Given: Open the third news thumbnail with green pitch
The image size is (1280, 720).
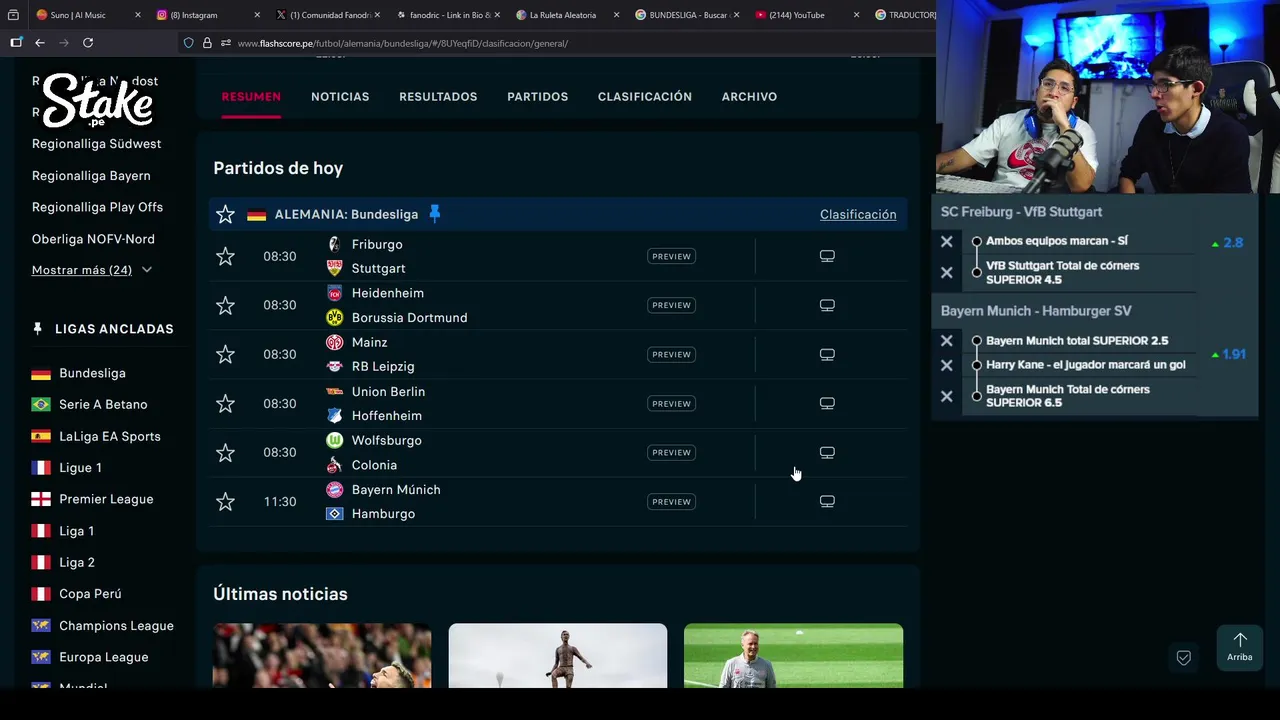Looking at the screenshot, I should pyautogui.click(x=793, y=656).
